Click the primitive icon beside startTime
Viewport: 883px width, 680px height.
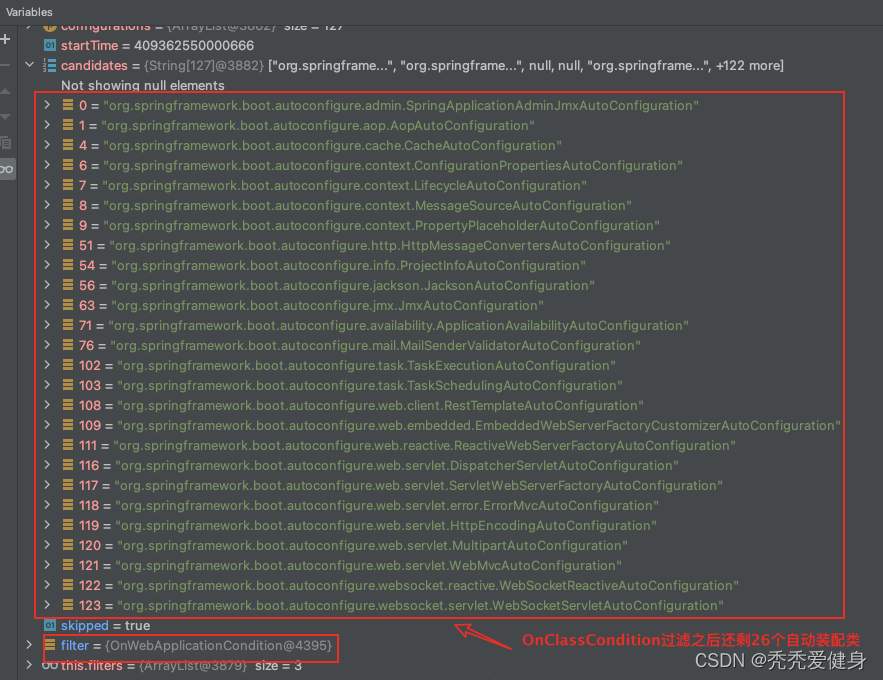[49, 46]
